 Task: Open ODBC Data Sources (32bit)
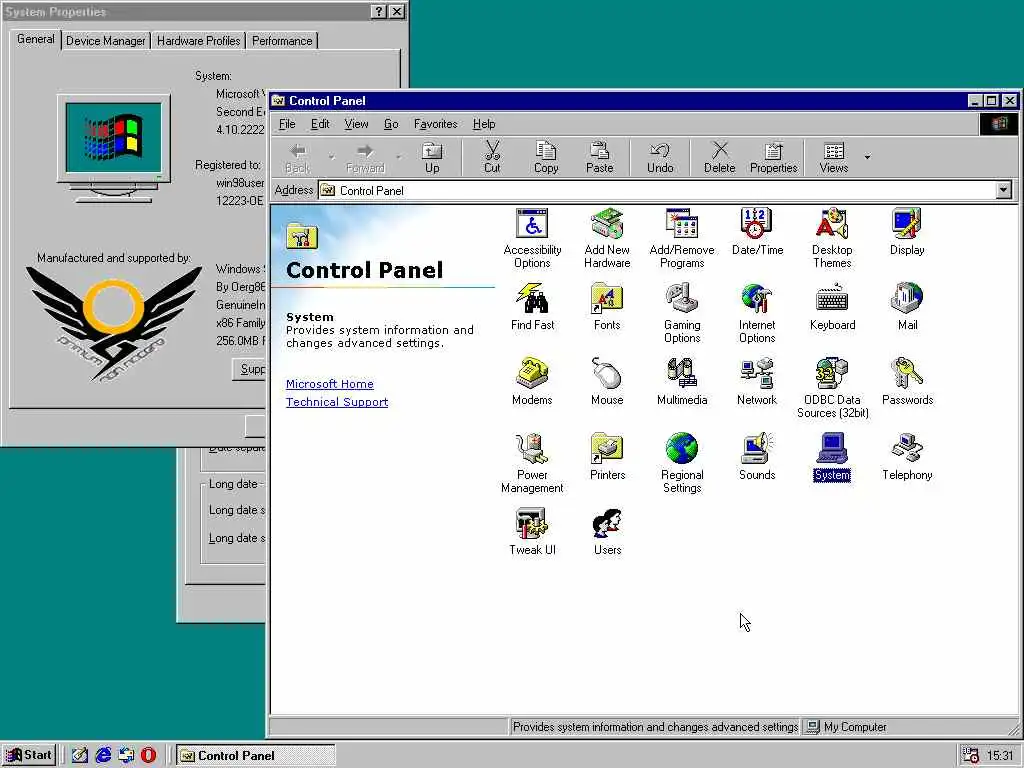pyautogui.click(x=832, y=389)
